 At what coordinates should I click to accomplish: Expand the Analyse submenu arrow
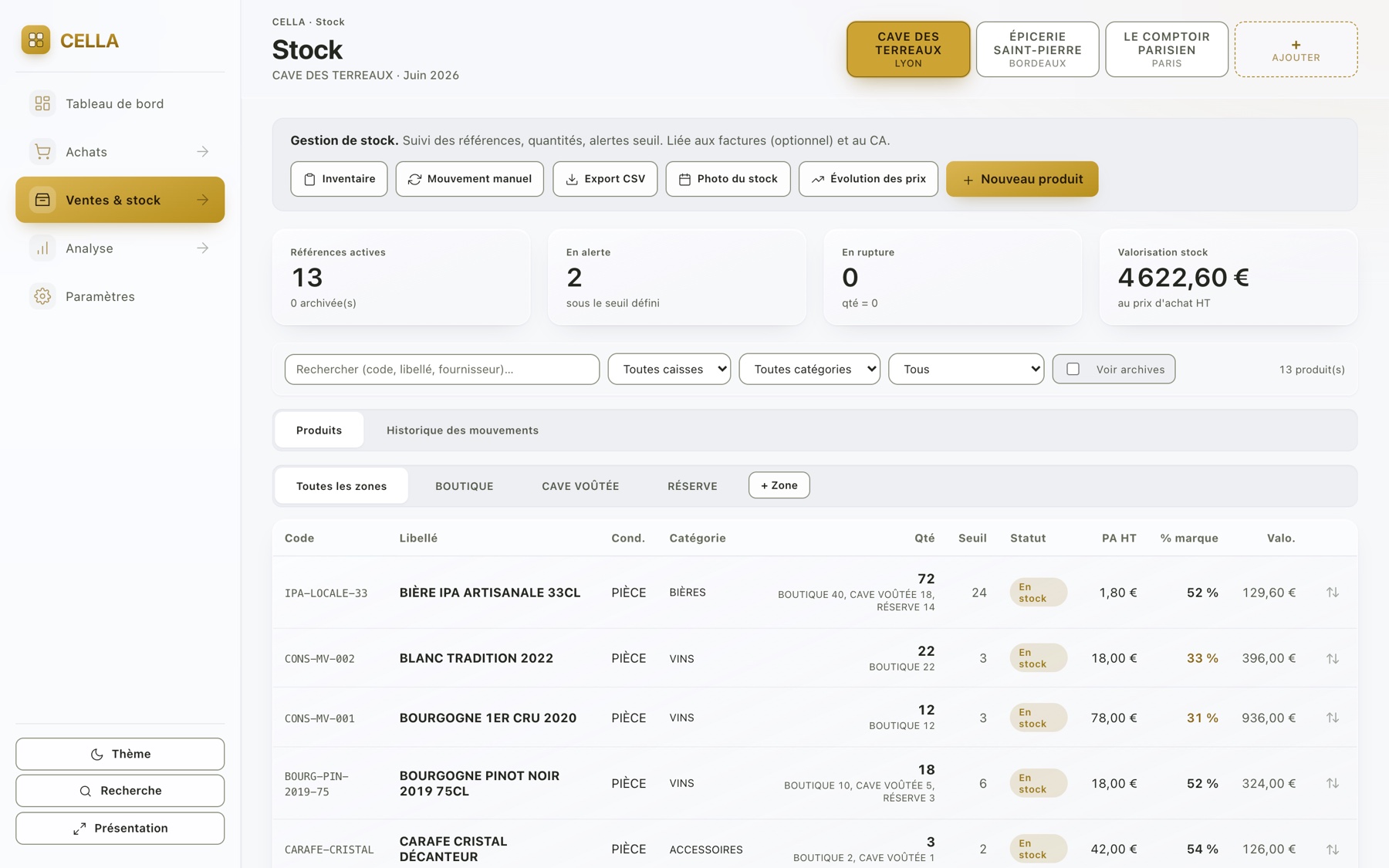click(202, 248)
